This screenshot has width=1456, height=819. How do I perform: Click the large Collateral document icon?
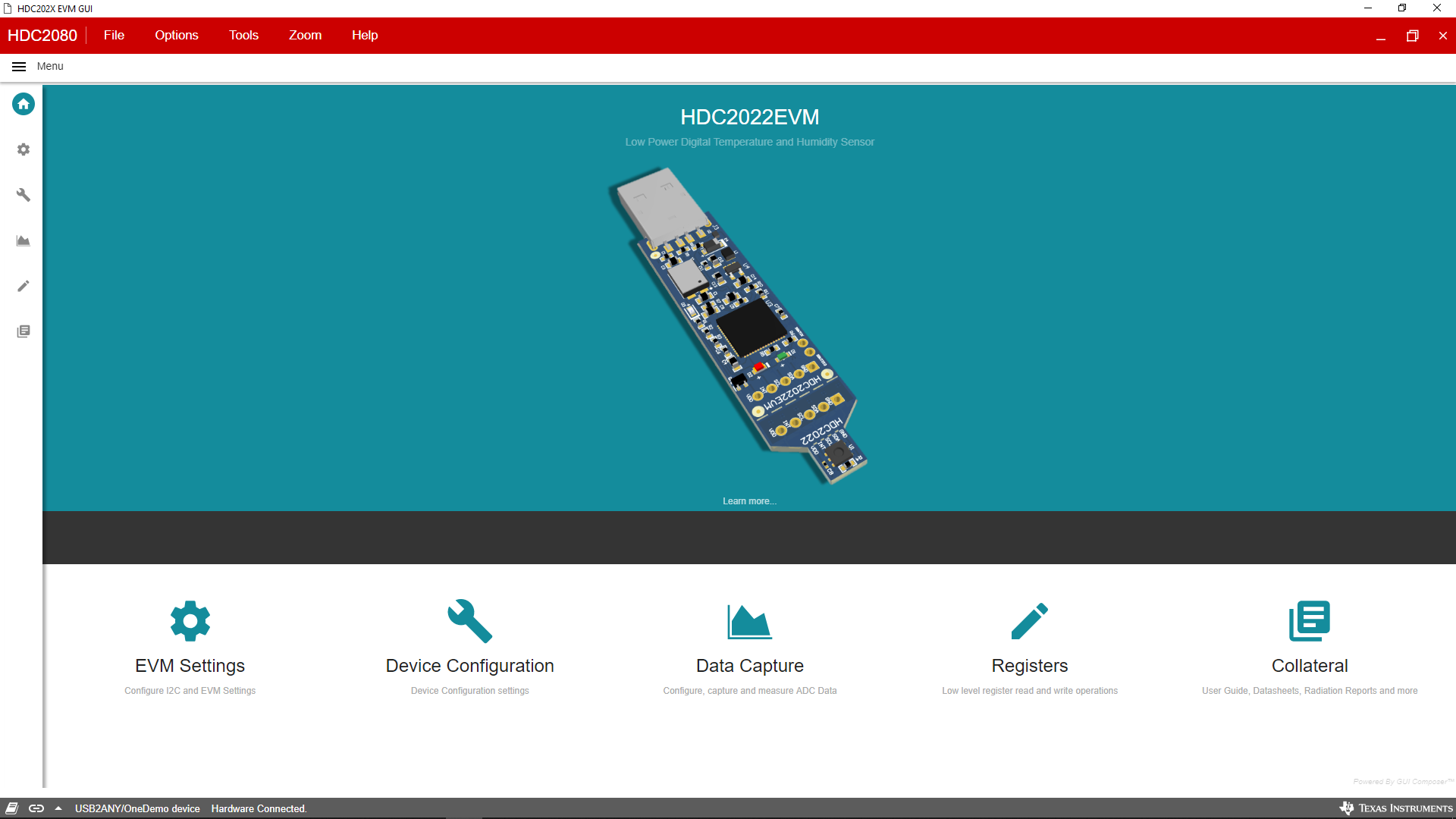(1310, 621)
